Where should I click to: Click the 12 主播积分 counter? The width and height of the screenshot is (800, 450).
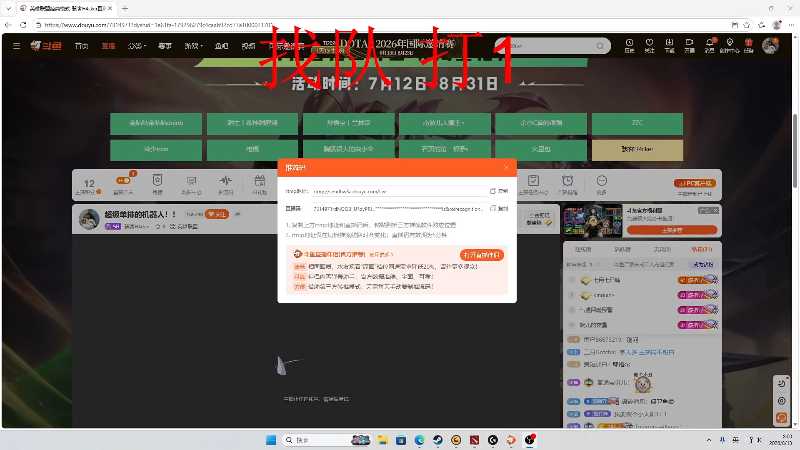(x=89, y=186)
